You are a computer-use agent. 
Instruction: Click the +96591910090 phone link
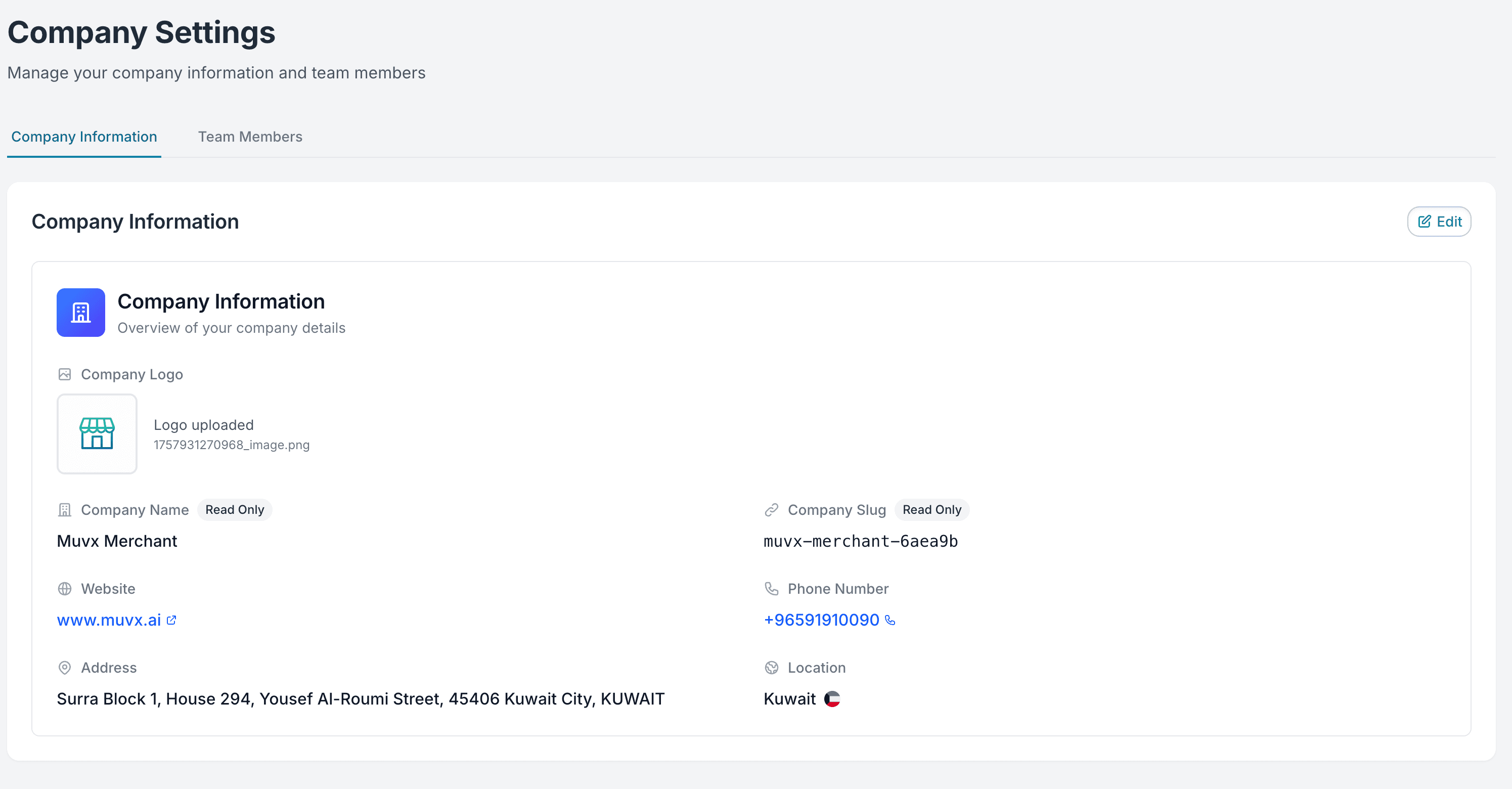point(821,620)
